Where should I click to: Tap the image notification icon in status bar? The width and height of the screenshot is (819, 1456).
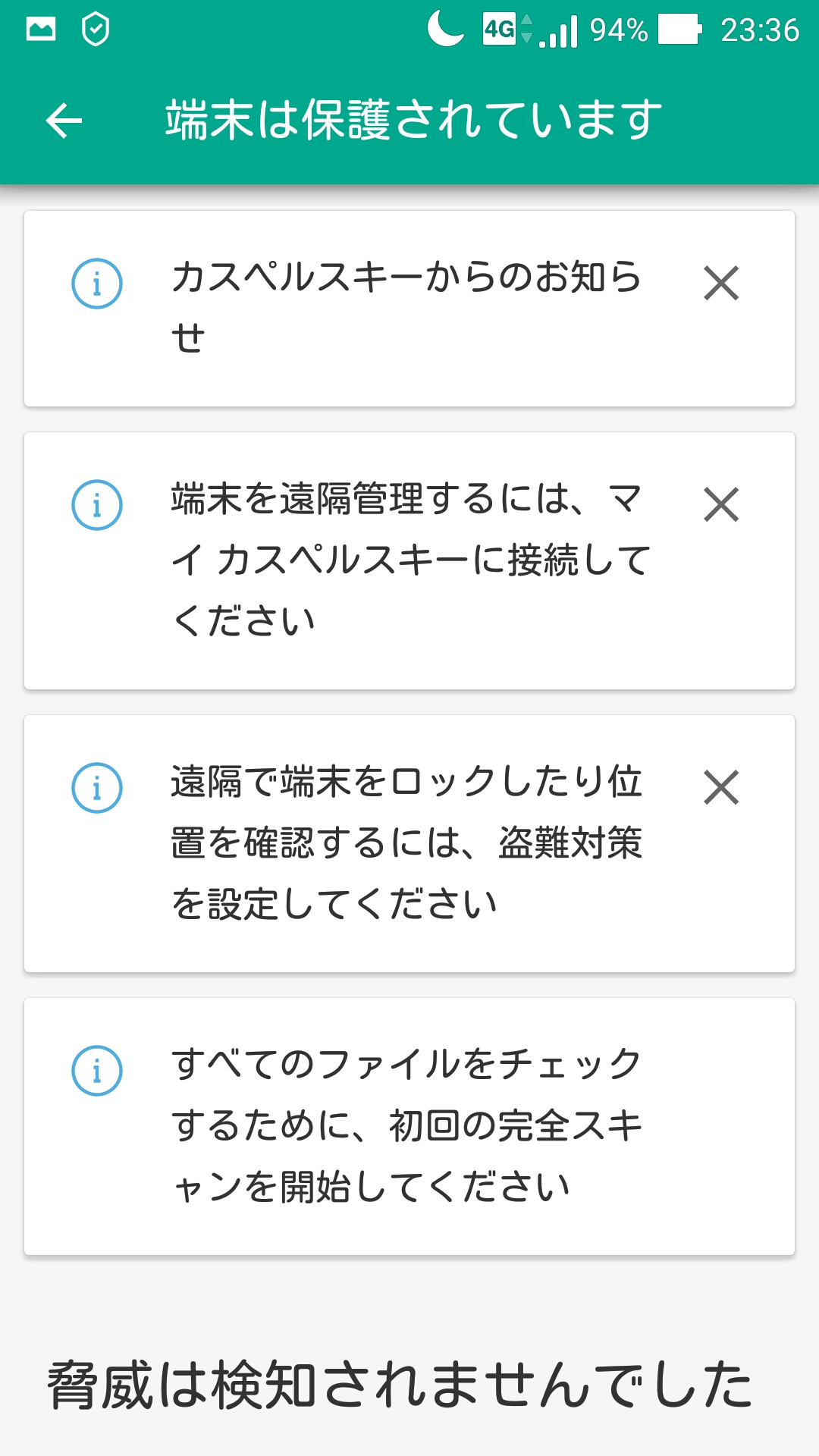click(41, 30)
